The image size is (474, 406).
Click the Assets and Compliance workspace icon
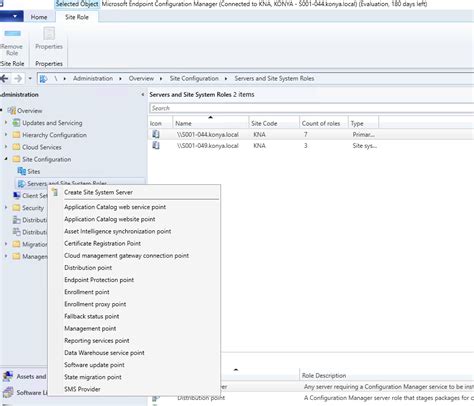pos(8,376)
